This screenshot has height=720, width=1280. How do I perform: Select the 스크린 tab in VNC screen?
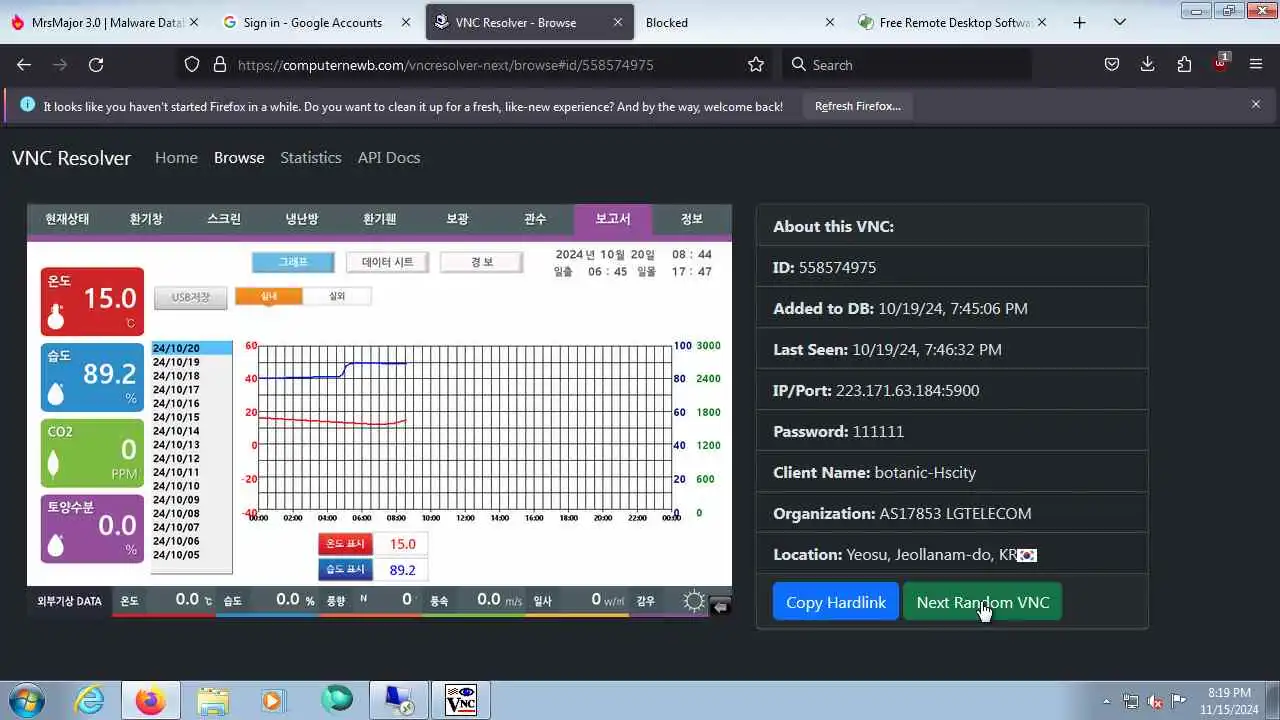click(223, 219)
